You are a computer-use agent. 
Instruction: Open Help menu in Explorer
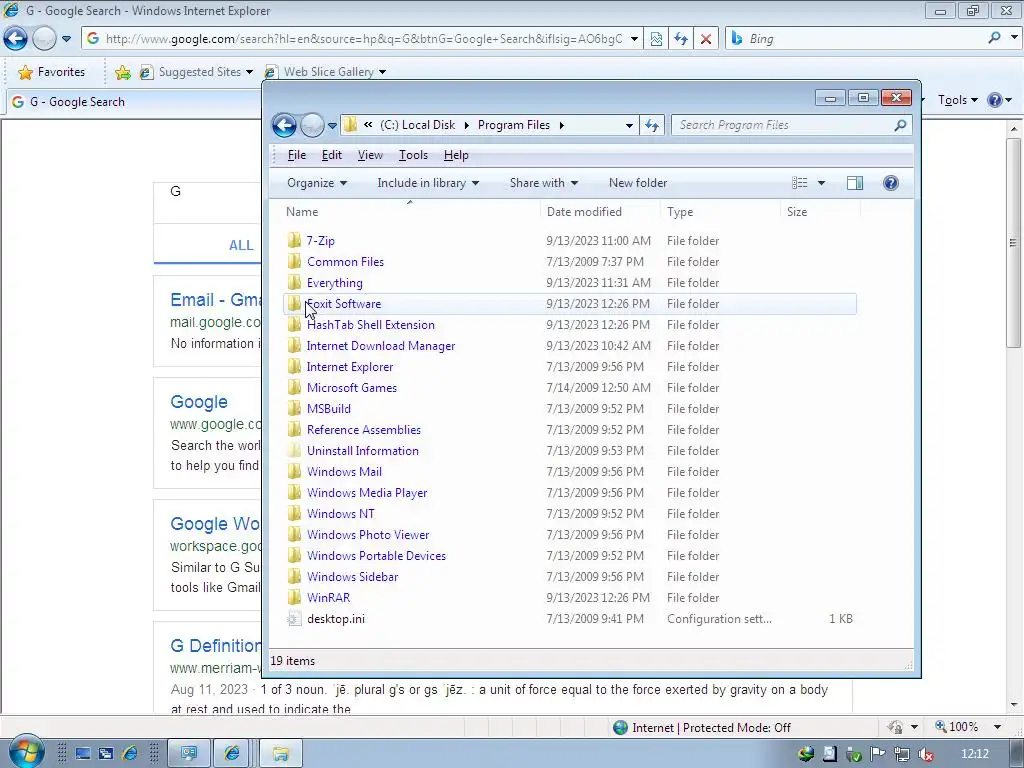[456, 155]
